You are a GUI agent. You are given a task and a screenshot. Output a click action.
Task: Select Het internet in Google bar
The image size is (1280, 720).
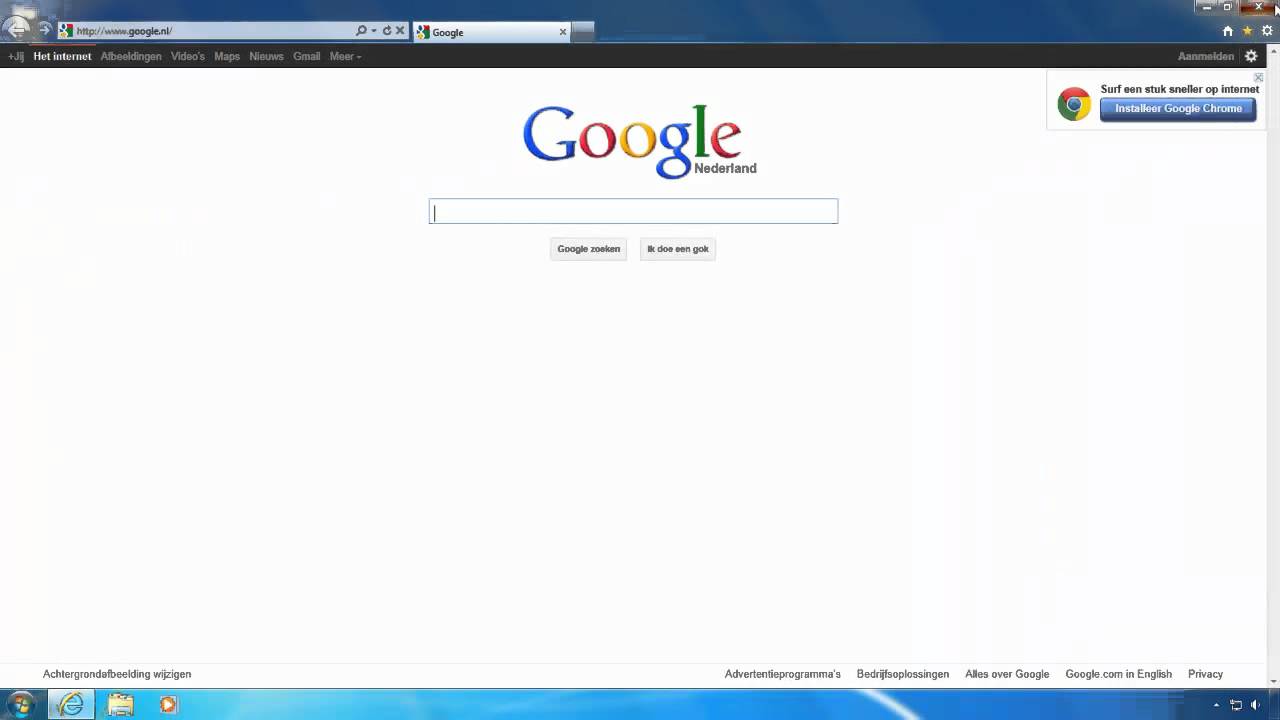(62, 56)
